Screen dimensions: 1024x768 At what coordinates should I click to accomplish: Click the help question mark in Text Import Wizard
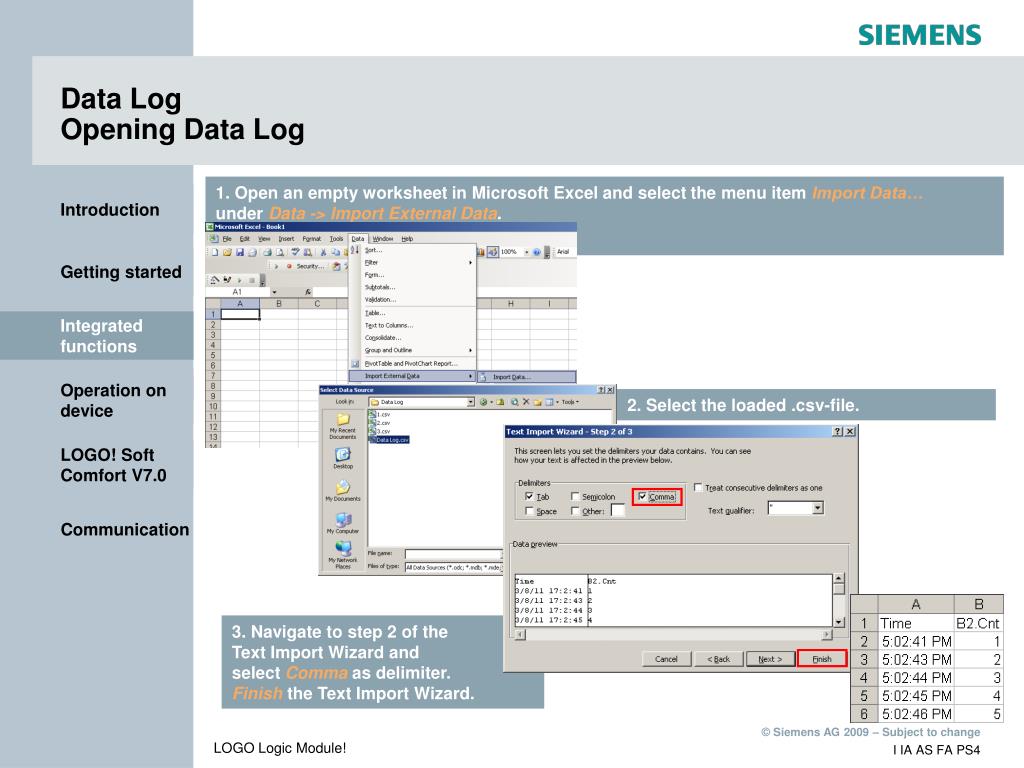[838, 432]
